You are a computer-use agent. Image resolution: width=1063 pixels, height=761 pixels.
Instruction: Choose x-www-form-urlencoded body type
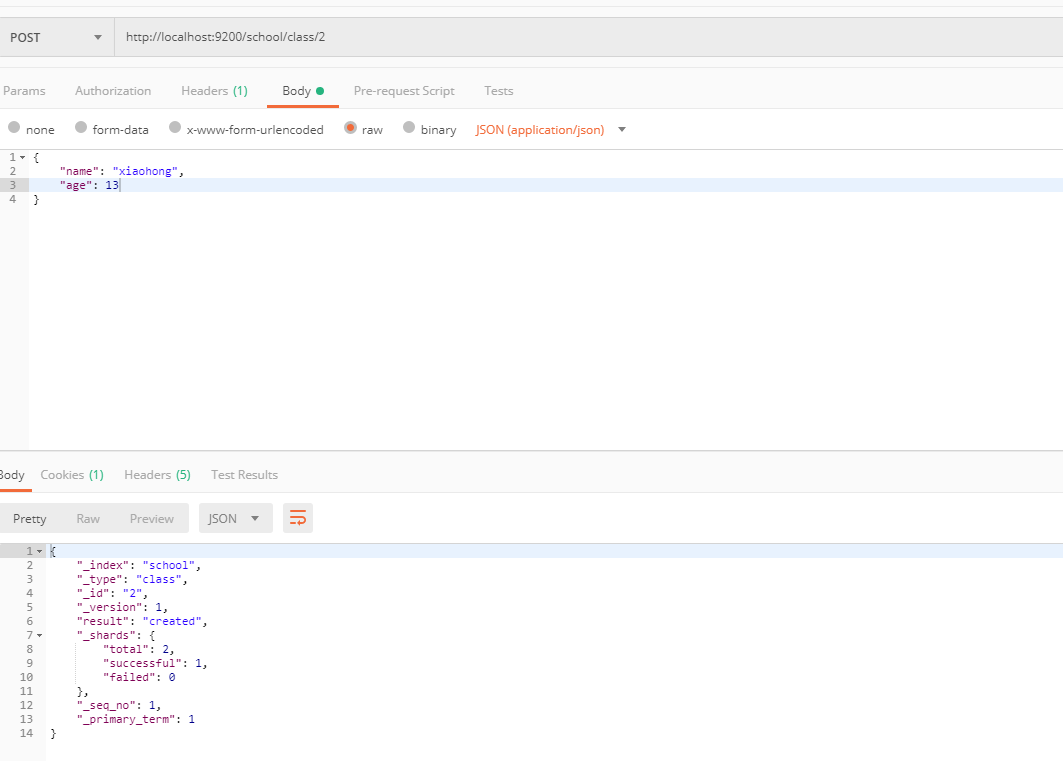coord(175,127)
